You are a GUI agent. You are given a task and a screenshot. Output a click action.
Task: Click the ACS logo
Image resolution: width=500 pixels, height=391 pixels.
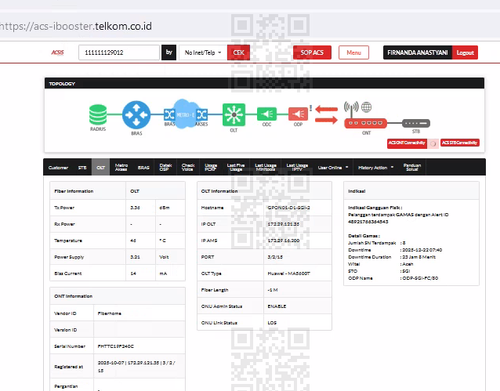57,52
